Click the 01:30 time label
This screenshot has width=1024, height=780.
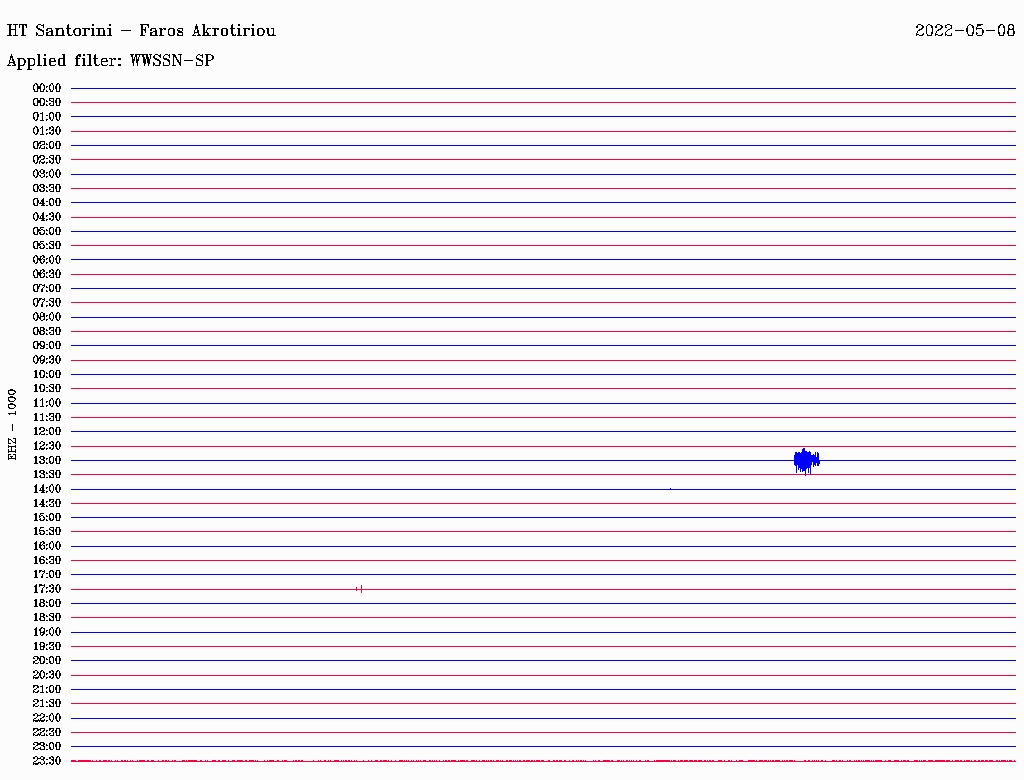click(47, 131)
